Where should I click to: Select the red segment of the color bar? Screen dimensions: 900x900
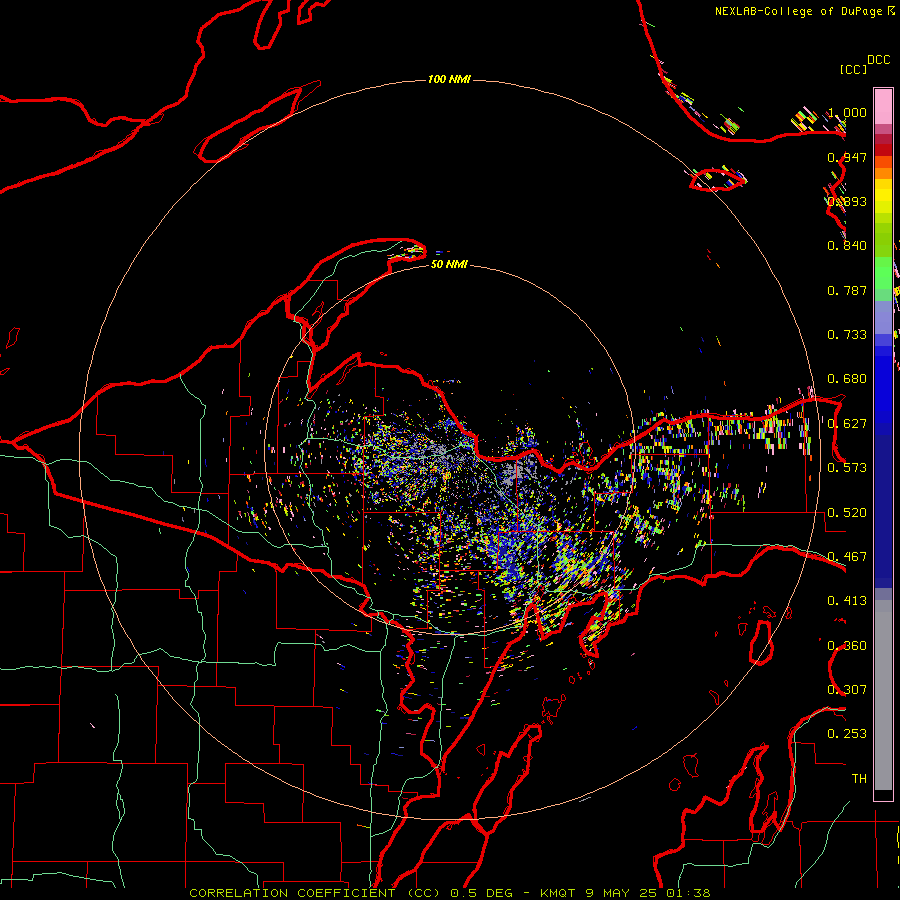883,150
